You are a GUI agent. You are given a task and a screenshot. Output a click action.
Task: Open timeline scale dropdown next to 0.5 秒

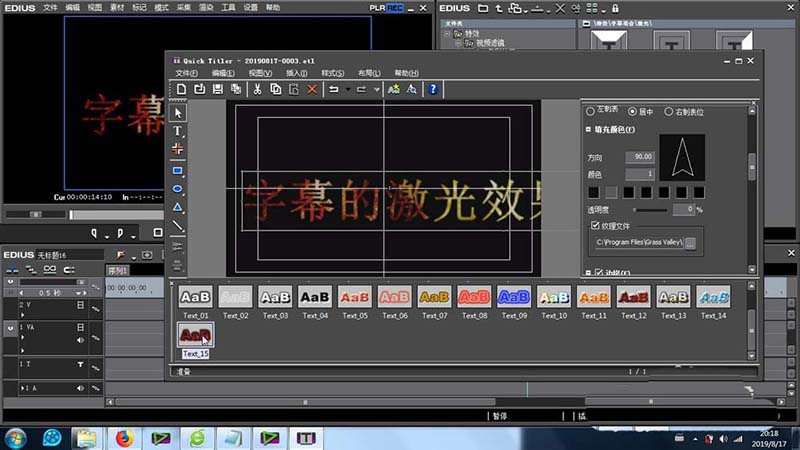coord(78,293)
